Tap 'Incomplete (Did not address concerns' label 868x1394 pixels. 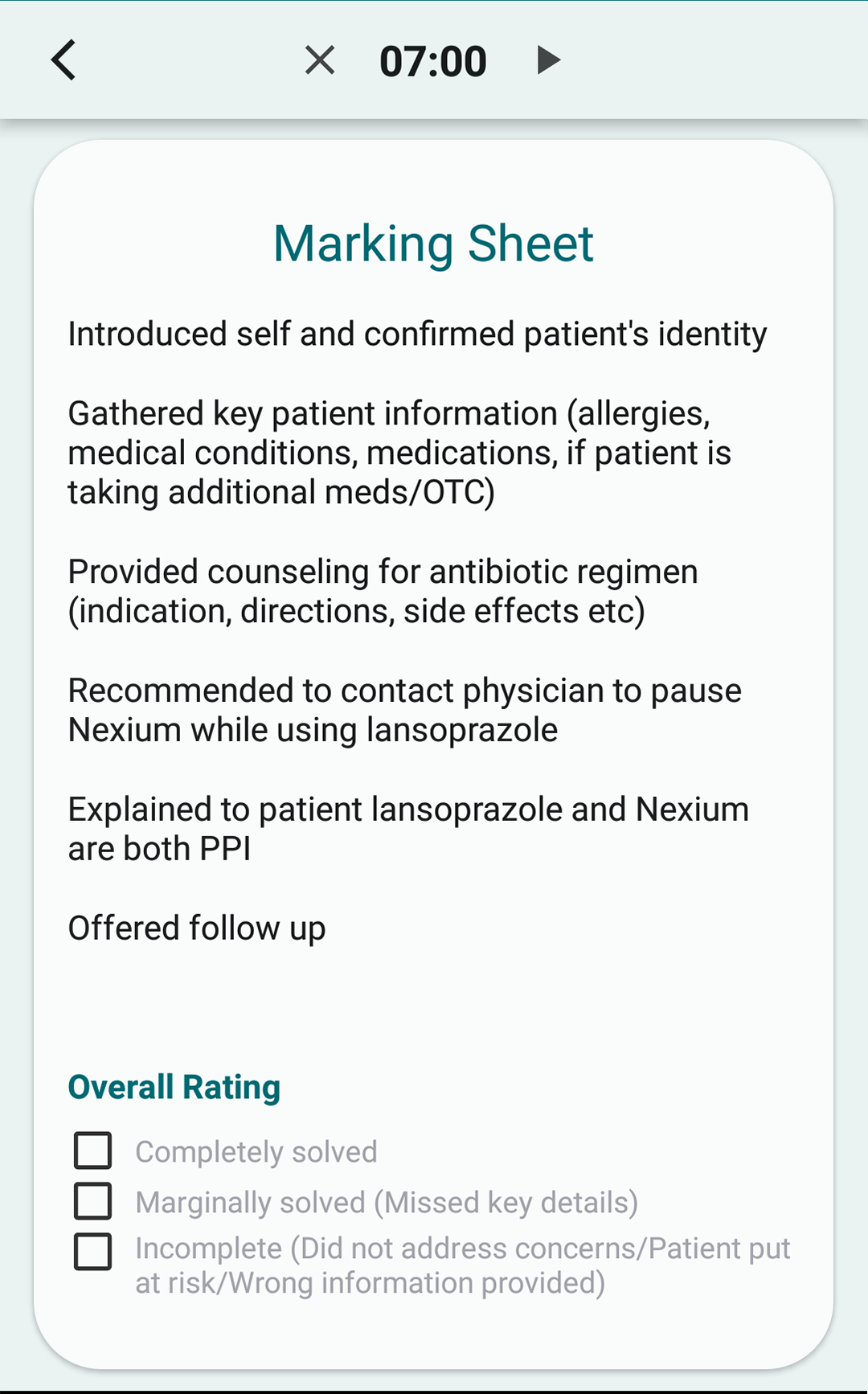pos(462,1248)
